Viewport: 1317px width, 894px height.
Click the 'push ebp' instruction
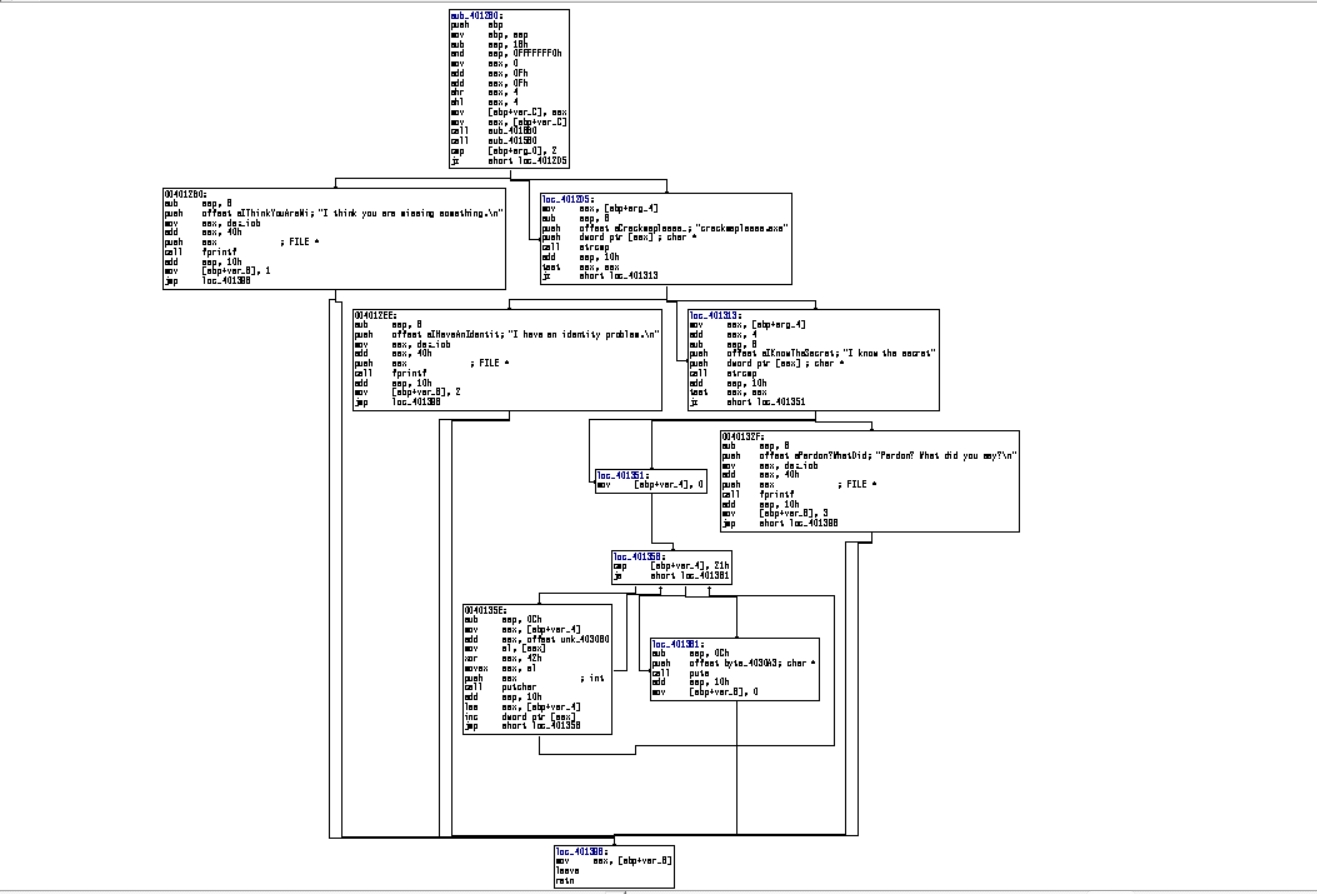point(476,25)
